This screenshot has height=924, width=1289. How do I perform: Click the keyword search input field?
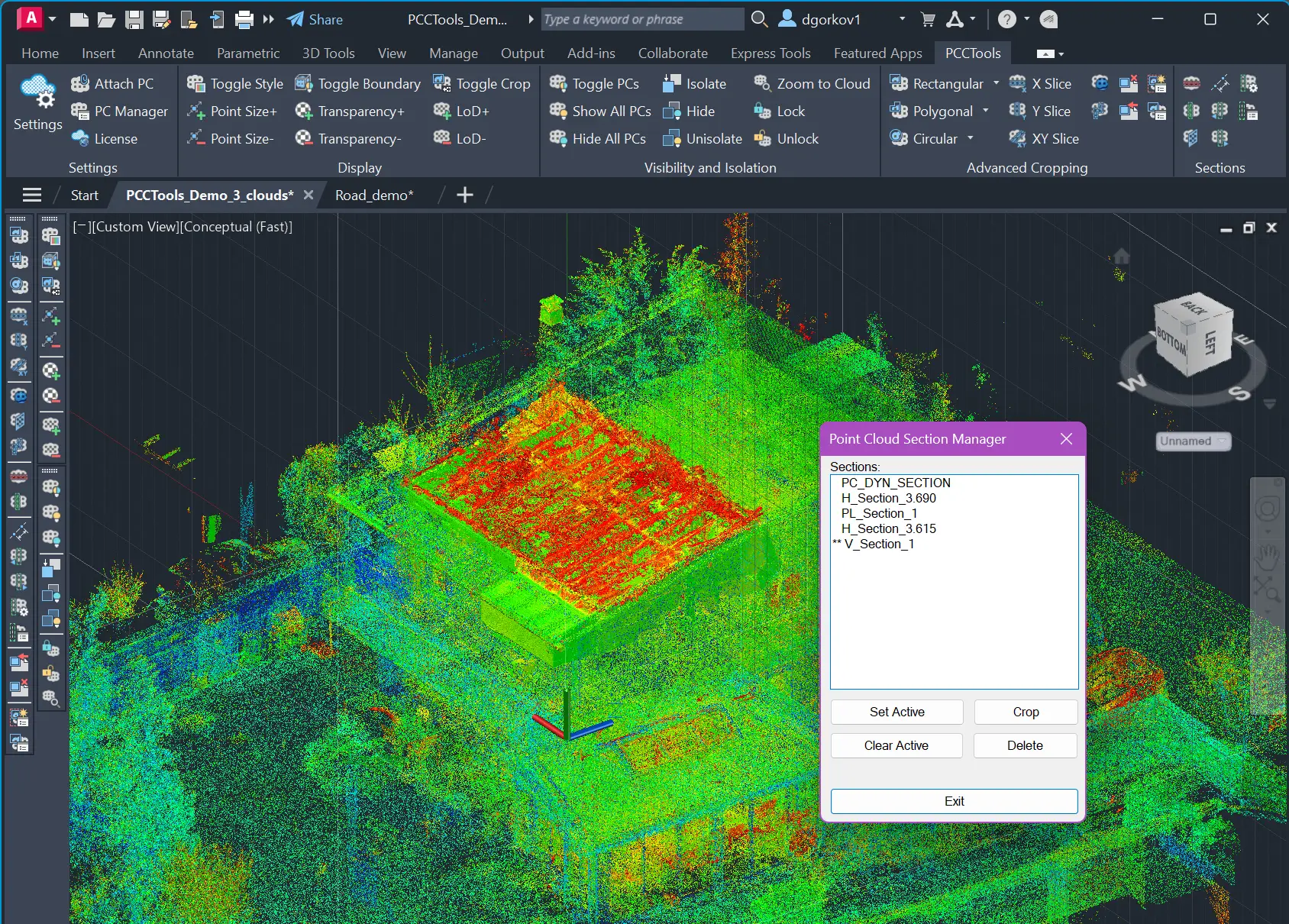[641, 19]
